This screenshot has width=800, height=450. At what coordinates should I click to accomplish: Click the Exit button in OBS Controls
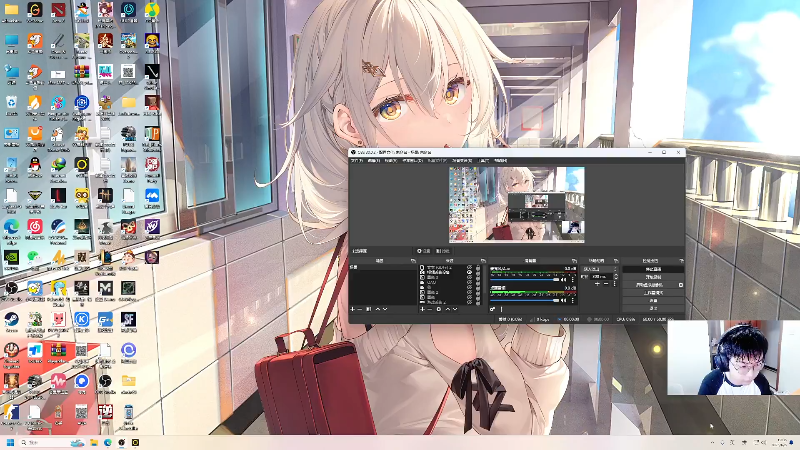pyautogui.click(x=653, y=308)
